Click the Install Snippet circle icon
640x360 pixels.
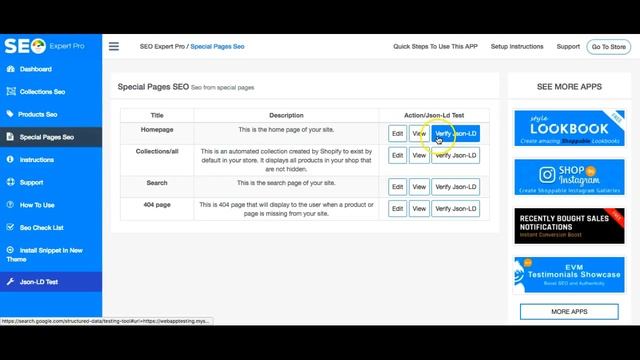point(10,250)
